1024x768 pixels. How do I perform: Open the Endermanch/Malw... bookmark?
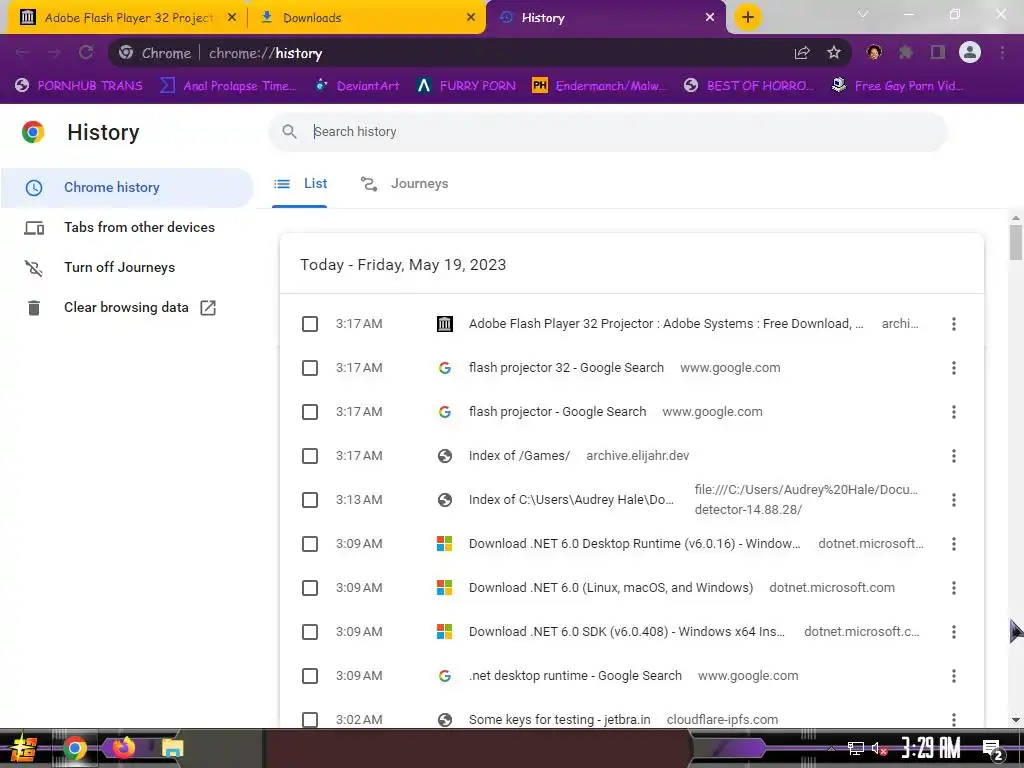[x=600, y=86]
